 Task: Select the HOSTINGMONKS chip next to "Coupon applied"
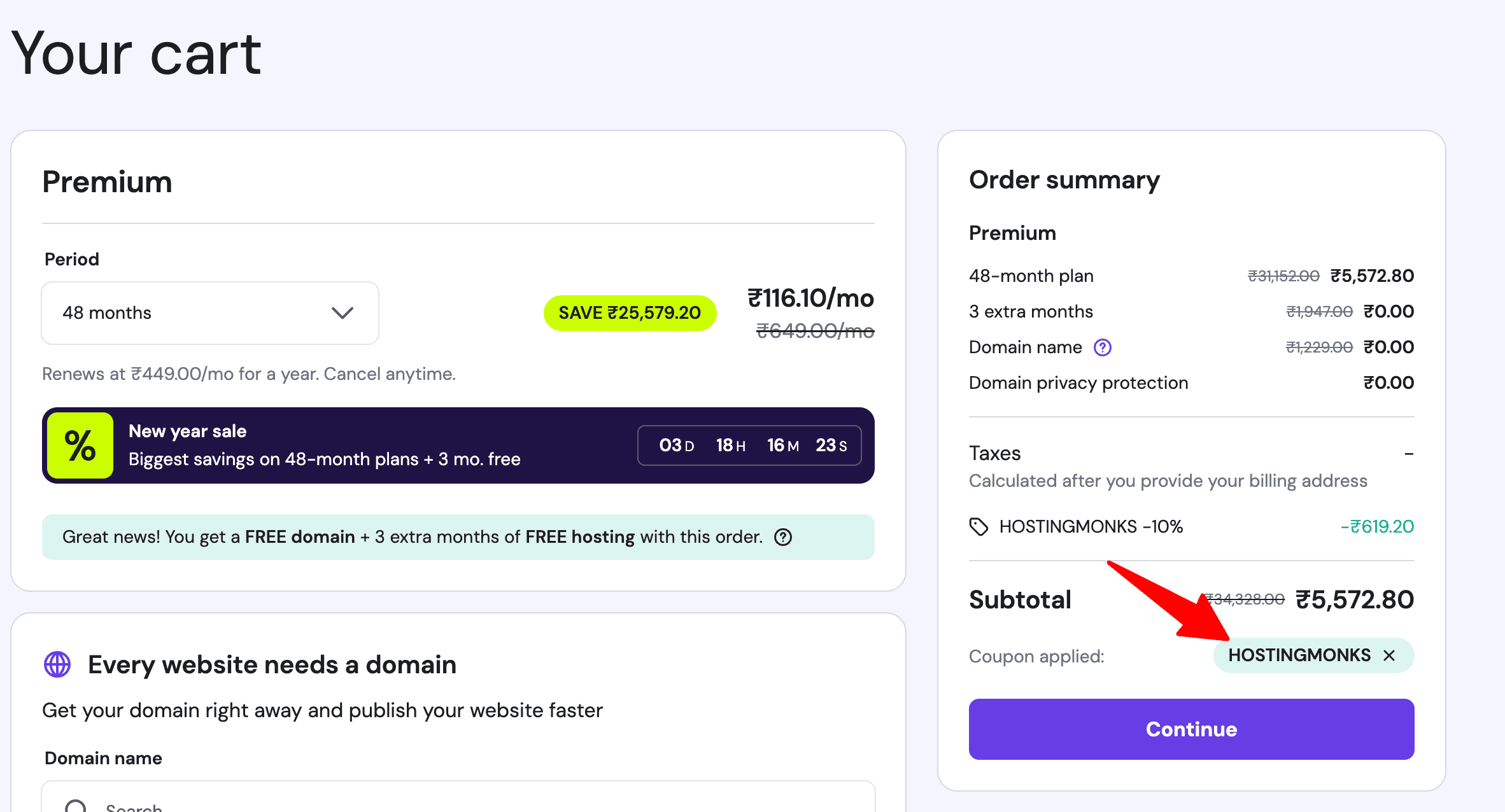pyautogui.click(x=1301, y=655)
